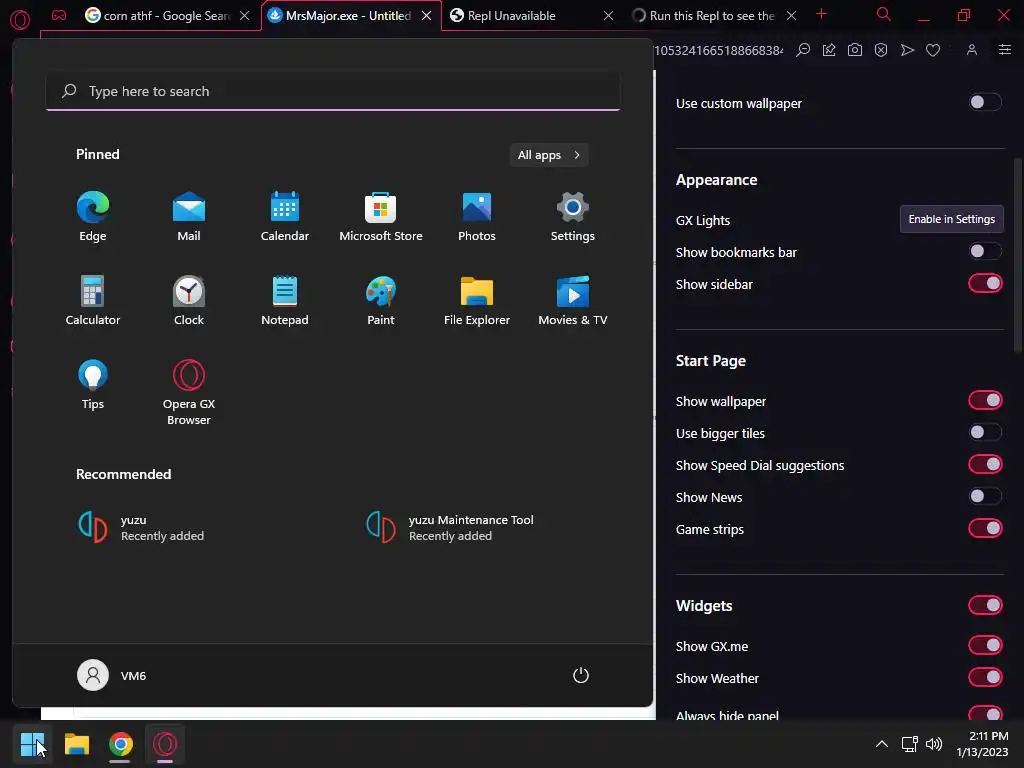
Task: Open the Clock app
Action: coord(189,300)
